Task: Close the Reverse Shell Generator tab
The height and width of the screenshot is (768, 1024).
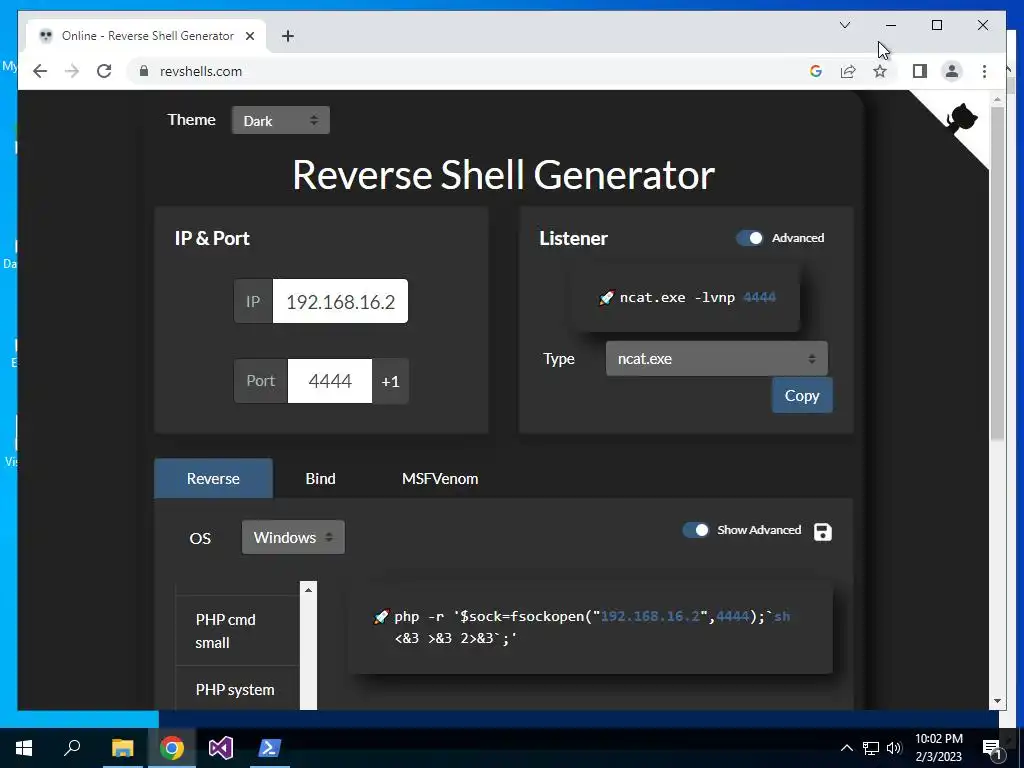Action: point(249,36)
